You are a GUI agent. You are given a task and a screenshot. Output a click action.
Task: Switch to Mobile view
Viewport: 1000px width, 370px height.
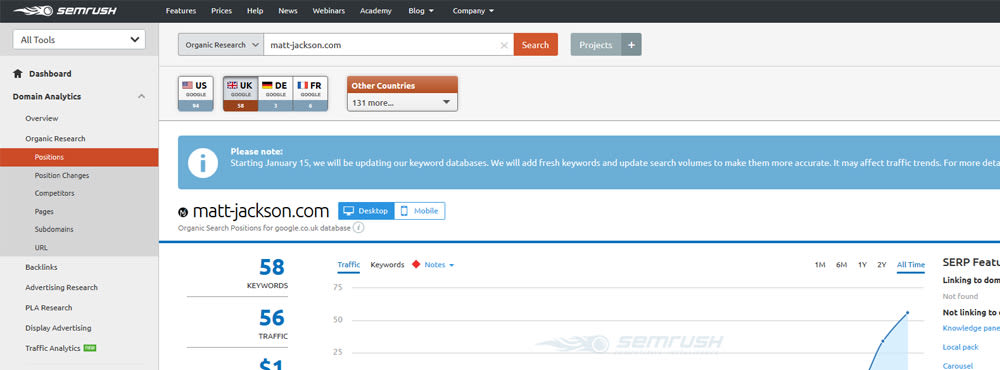[420, 211]
